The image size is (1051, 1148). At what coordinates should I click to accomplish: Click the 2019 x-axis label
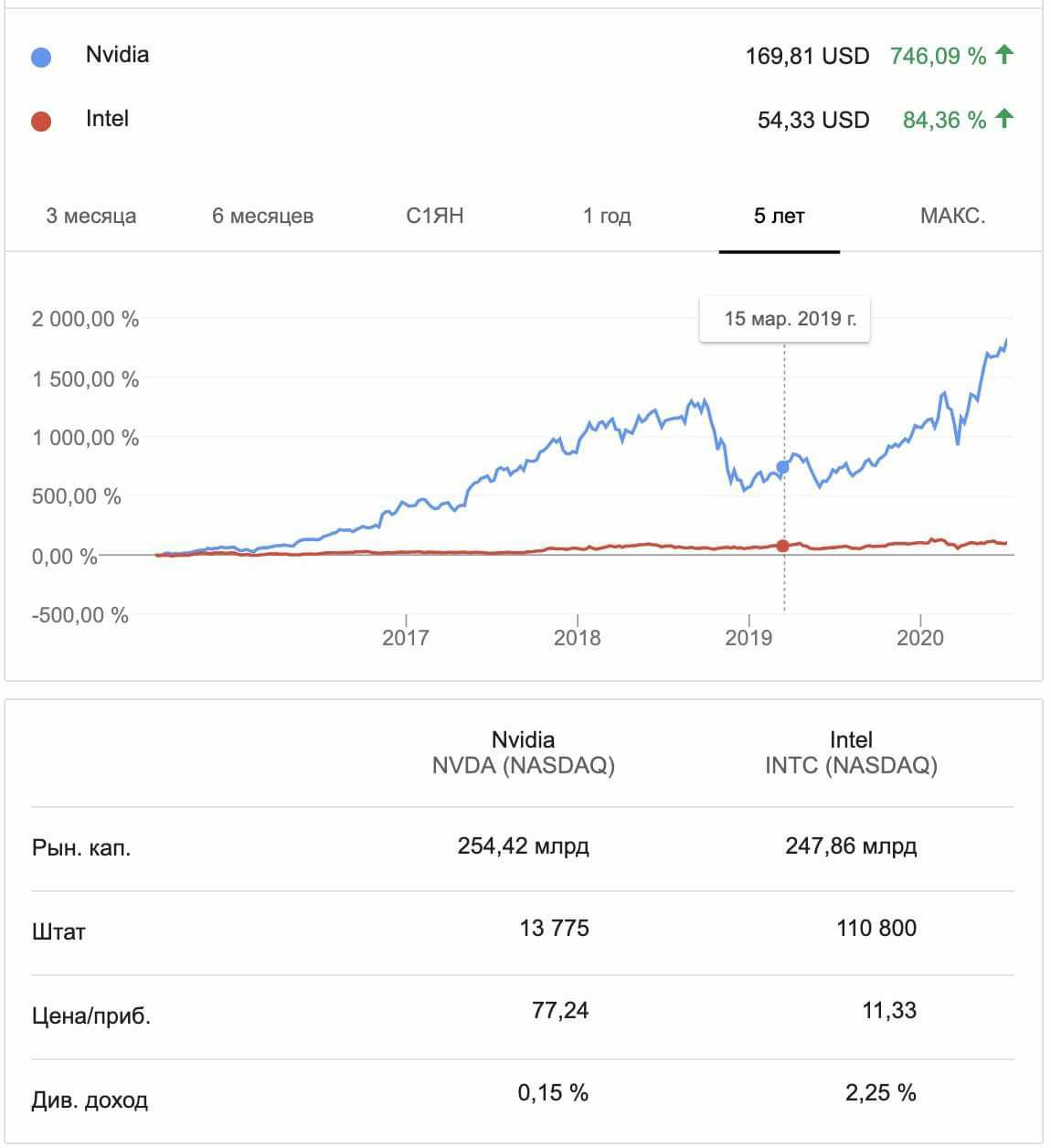coord(748,637)
